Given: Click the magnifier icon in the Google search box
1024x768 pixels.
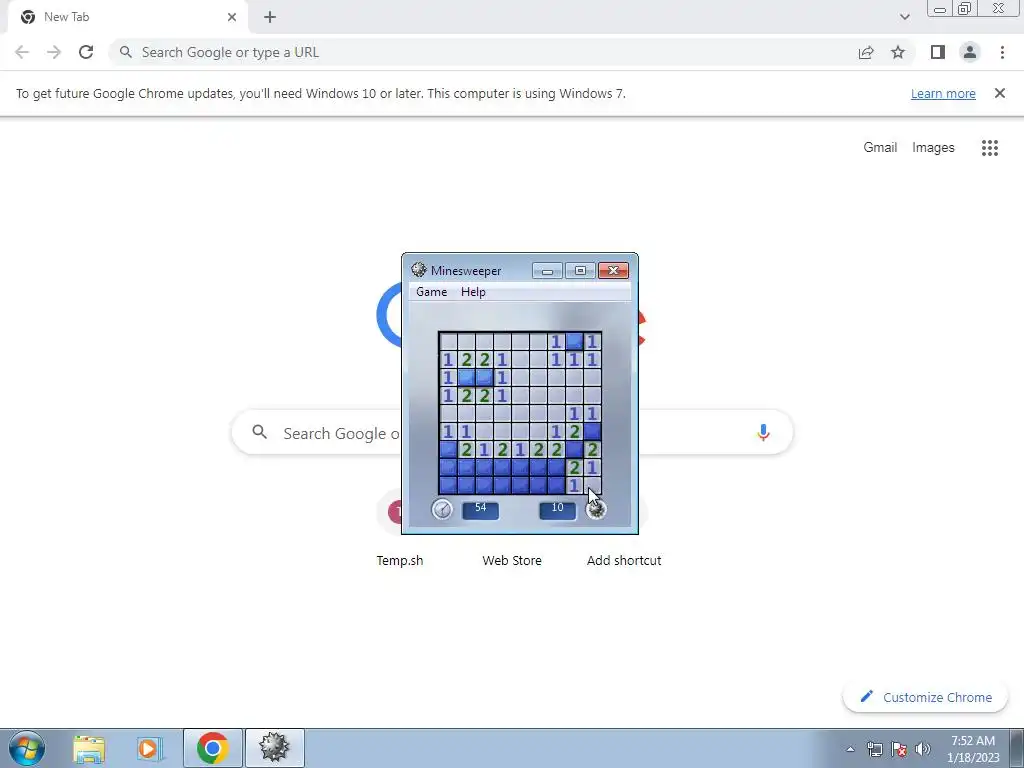Looking at the screenshot, I should [x=259, y=432].
